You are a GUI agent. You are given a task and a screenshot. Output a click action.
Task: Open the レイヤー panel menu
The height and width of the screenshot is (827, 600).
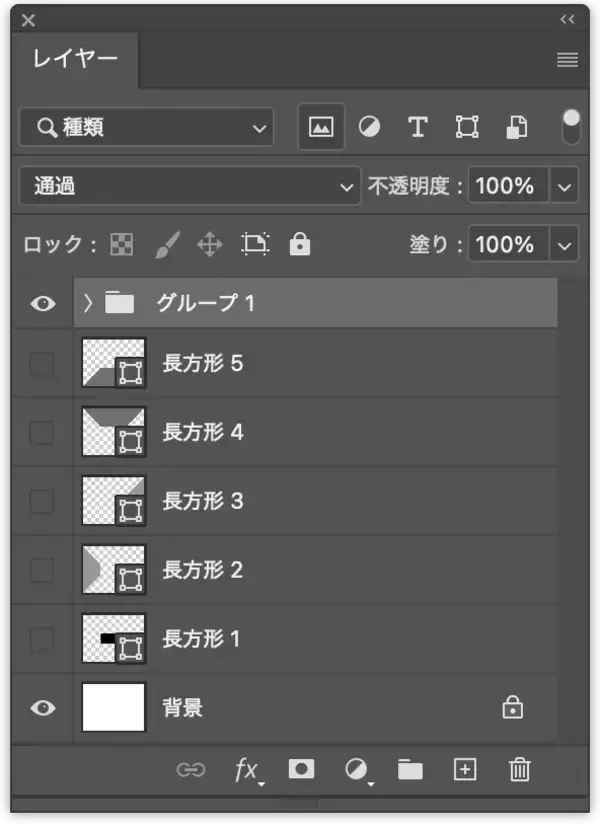566,60
